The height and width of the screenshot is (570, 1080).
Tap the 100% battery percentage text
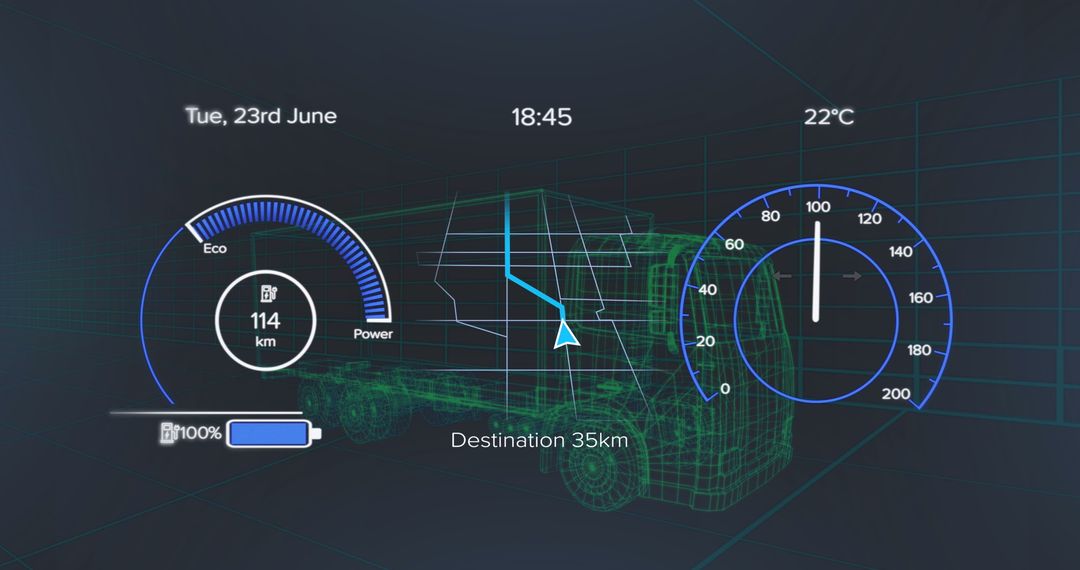tap(200, 434)
